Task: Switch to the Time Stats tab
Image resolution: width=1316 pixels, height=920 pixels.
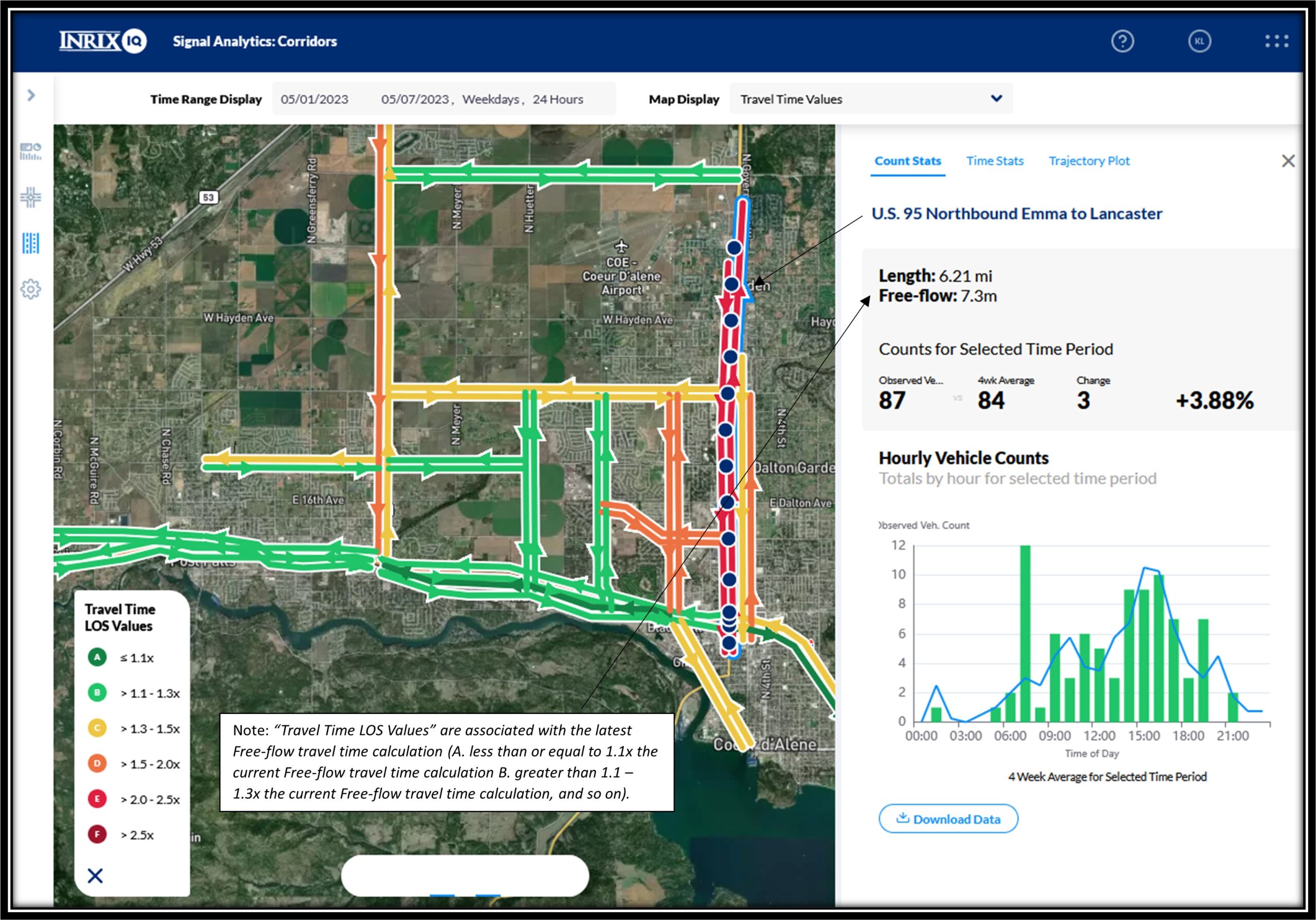Action: click(x=995, y=162)
